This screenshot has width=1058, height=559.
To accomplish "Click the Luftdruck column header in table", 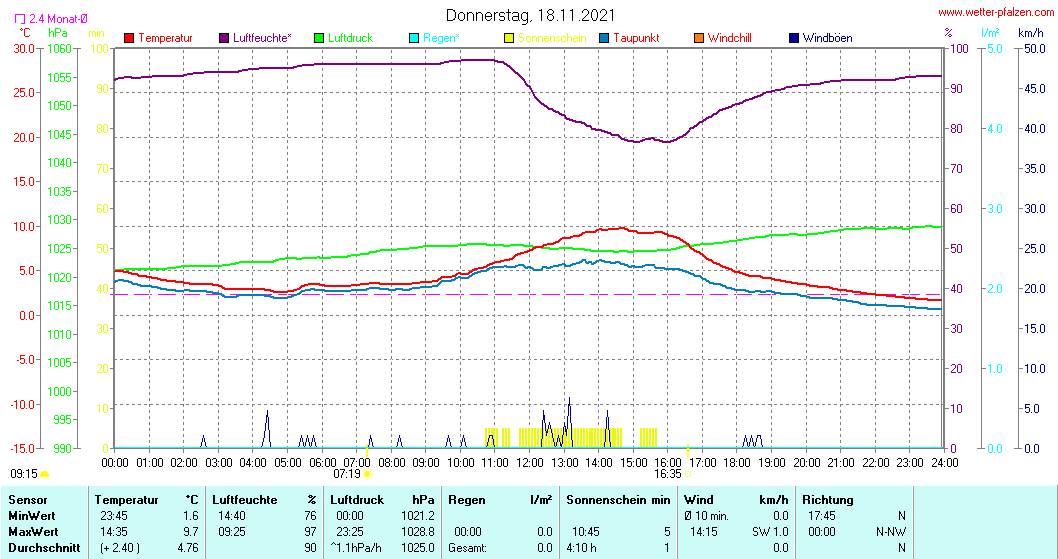I will (357, 500).
